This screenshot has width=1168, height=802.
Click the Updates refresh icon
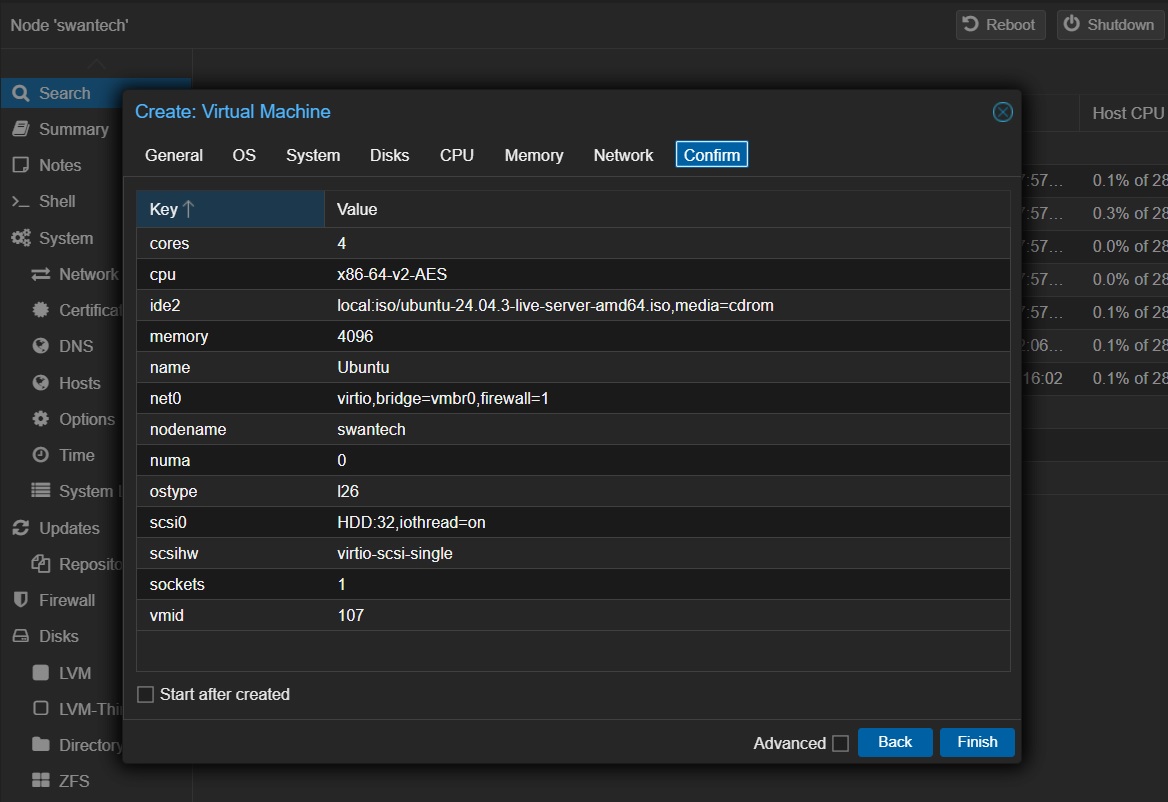21,528
